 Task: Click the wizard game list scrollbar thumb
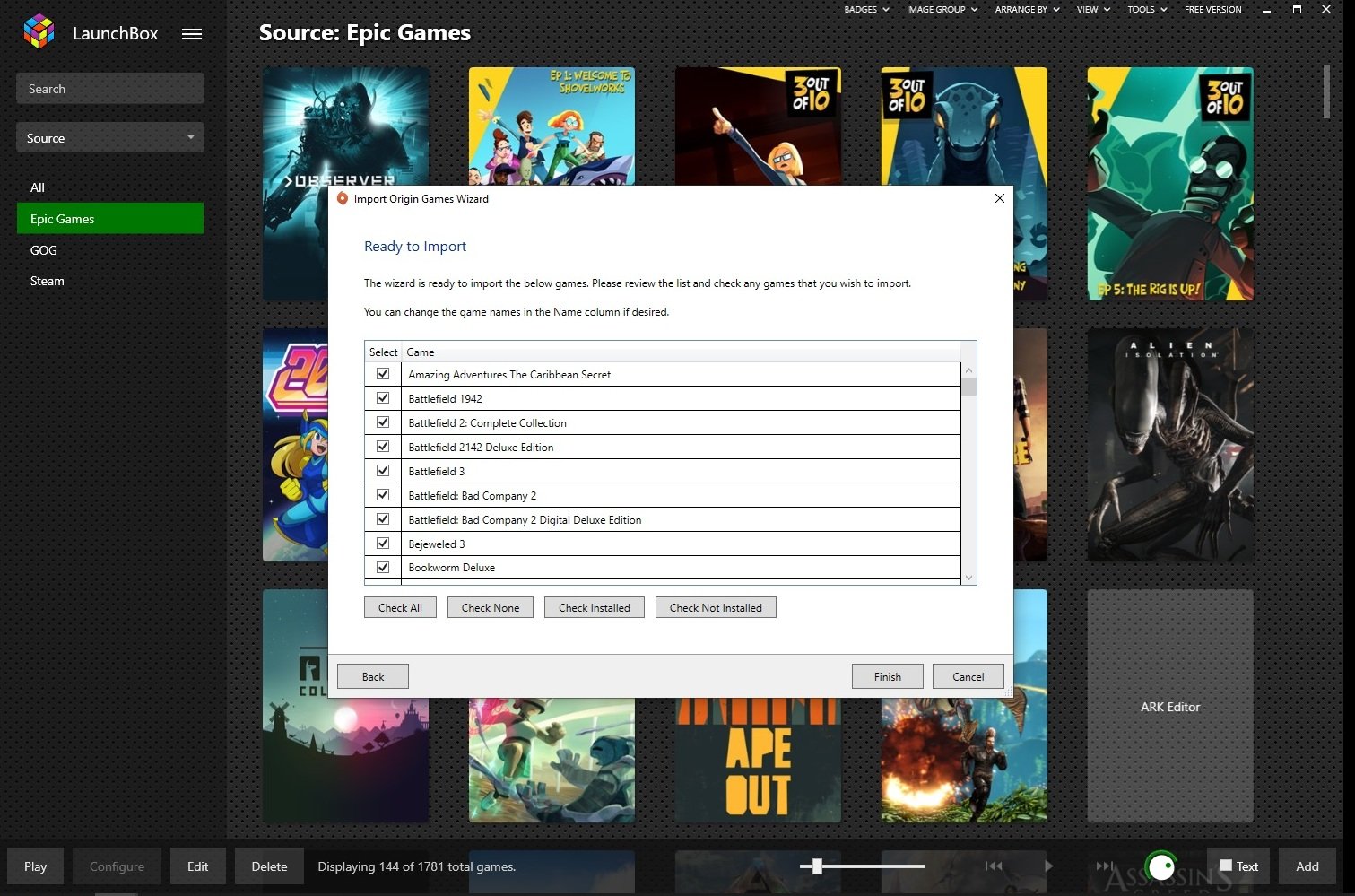[968, 387]
